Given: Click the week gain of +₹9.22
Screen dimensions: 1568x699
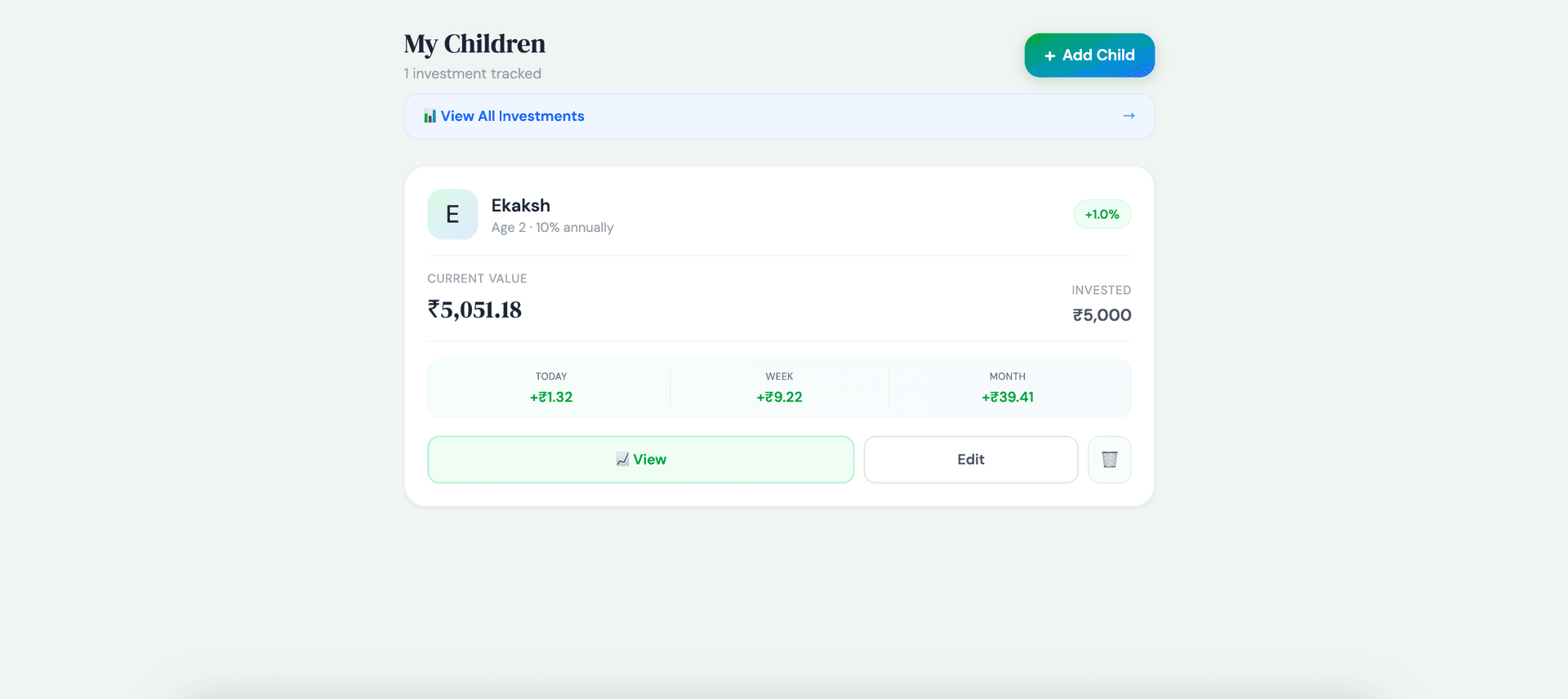Looking at the screenshot, I should [779, 398].
